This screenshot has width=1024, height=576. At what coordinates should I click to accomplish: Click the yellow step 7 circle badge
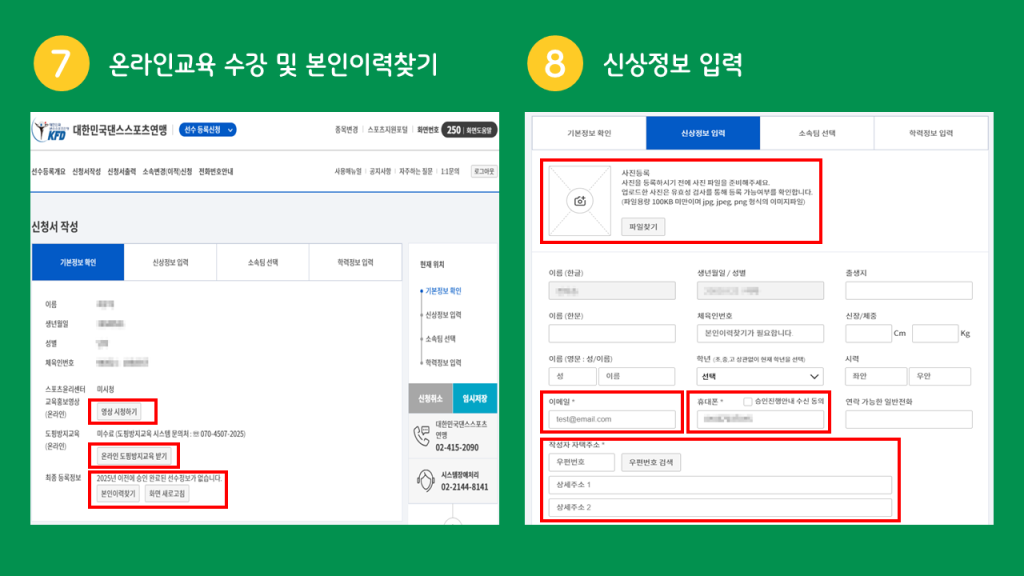(x=60, y=64)
